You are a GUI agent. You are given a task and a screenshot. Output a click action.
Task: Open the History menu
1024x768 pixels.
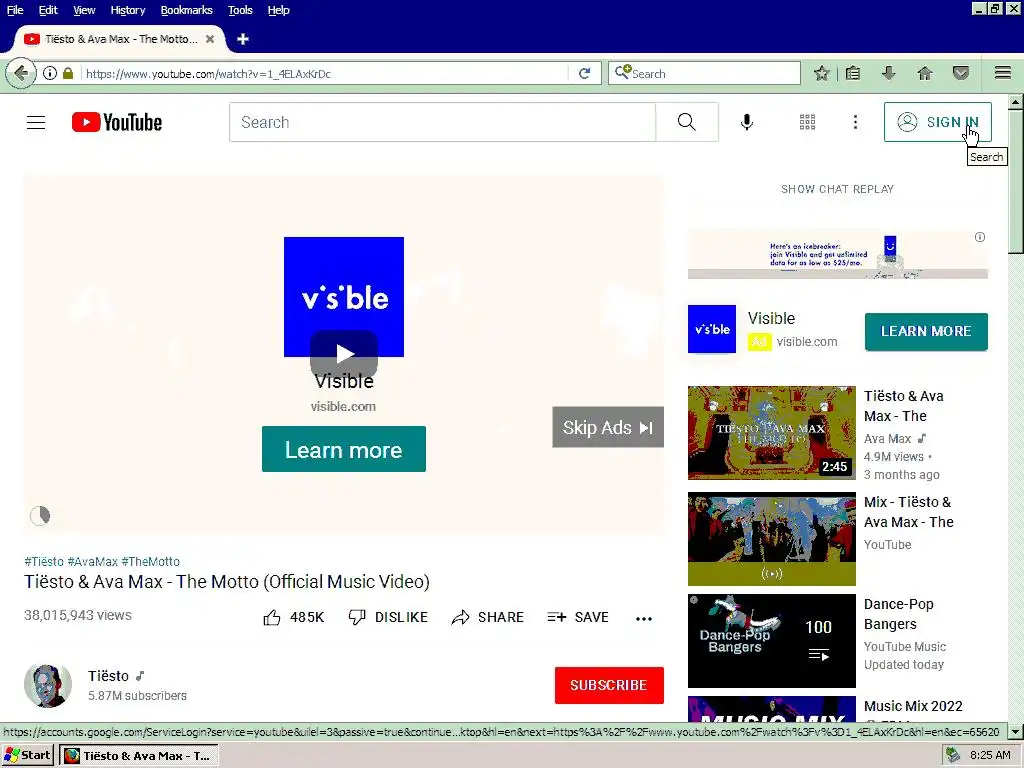click(x=127, y=10)
